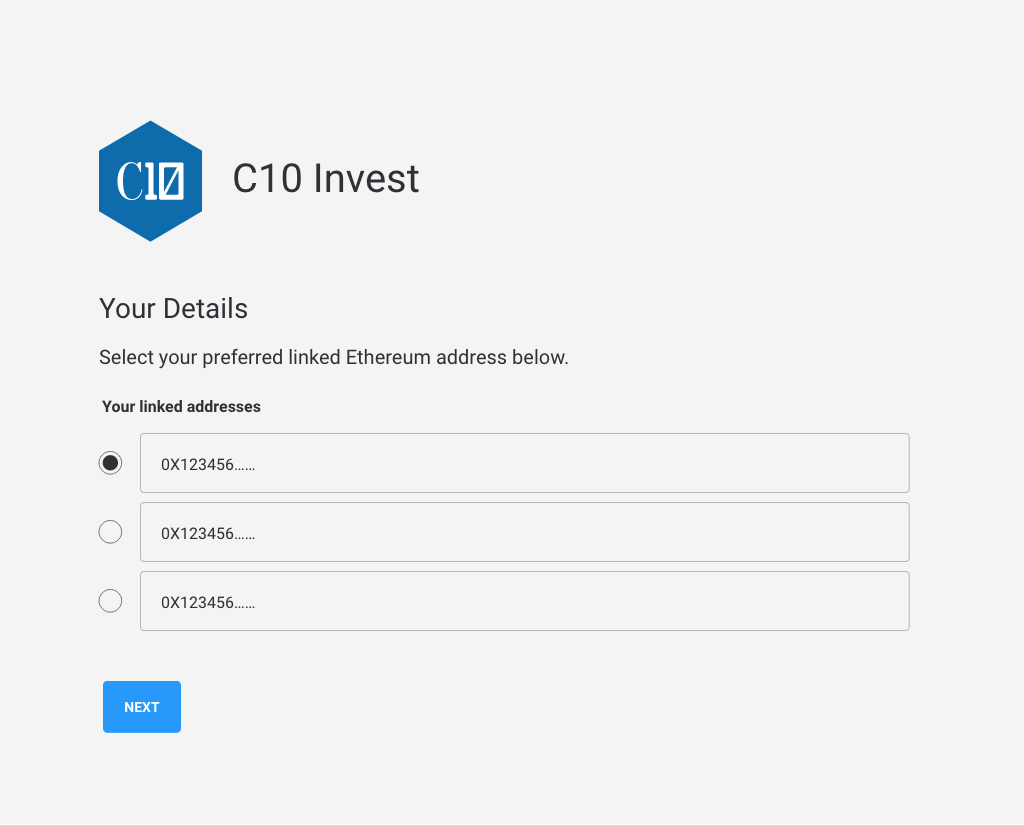Click the NEXT button

[x=142, y=707]
